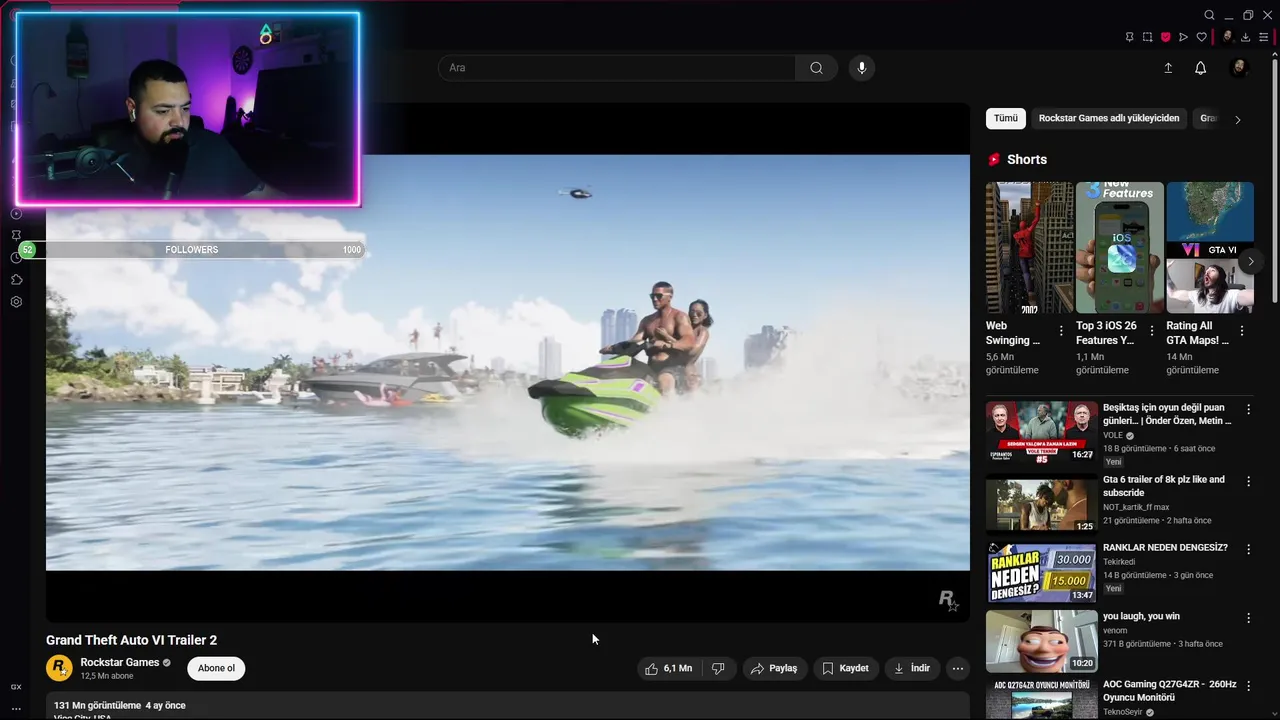Open the browser tab search magnifier icon
The image size is (1280, 720).
click(1209, 15)
